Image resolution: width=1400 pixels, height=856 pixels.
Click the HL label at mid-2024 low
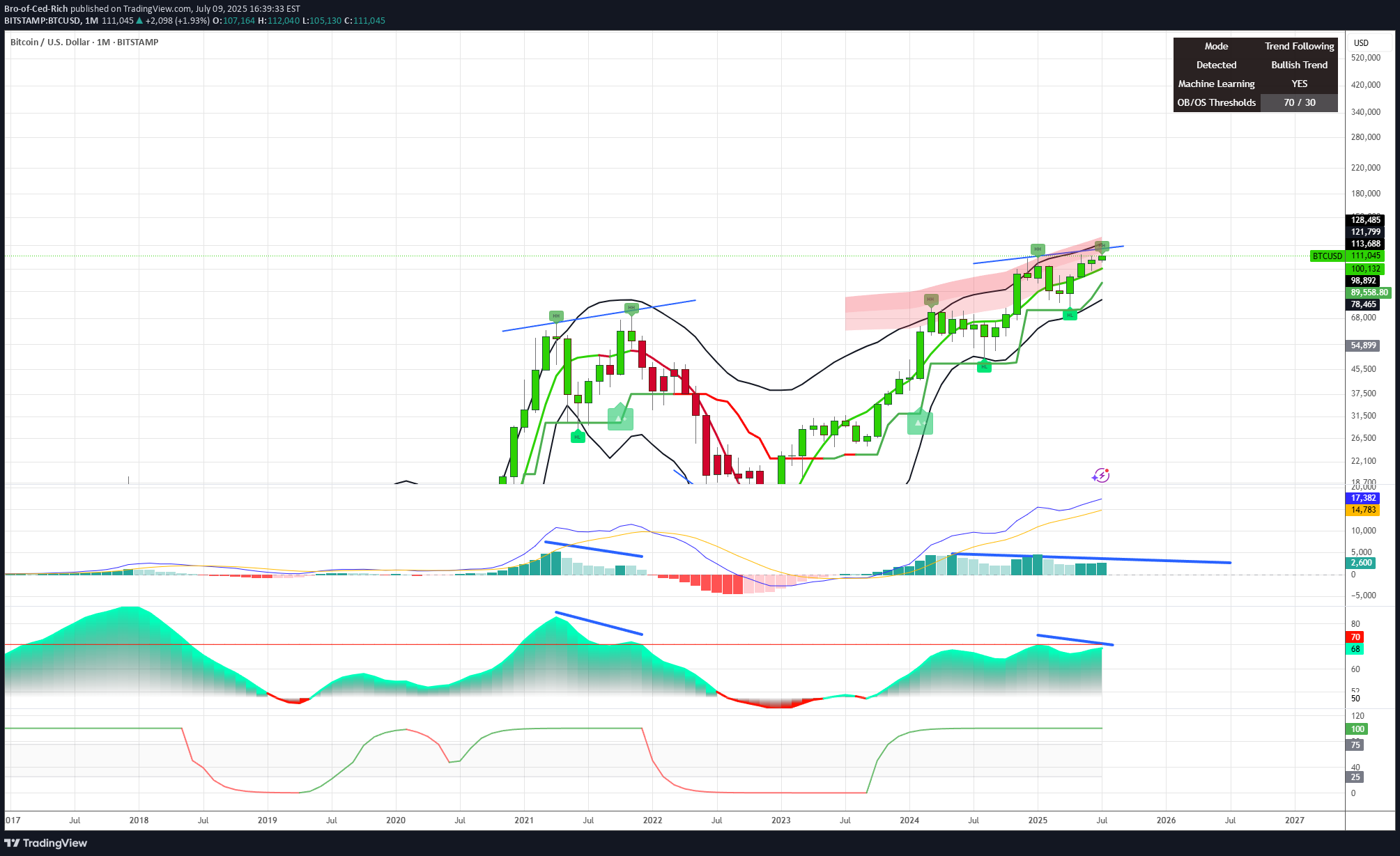pyautogui.click(x=984, y=366)
